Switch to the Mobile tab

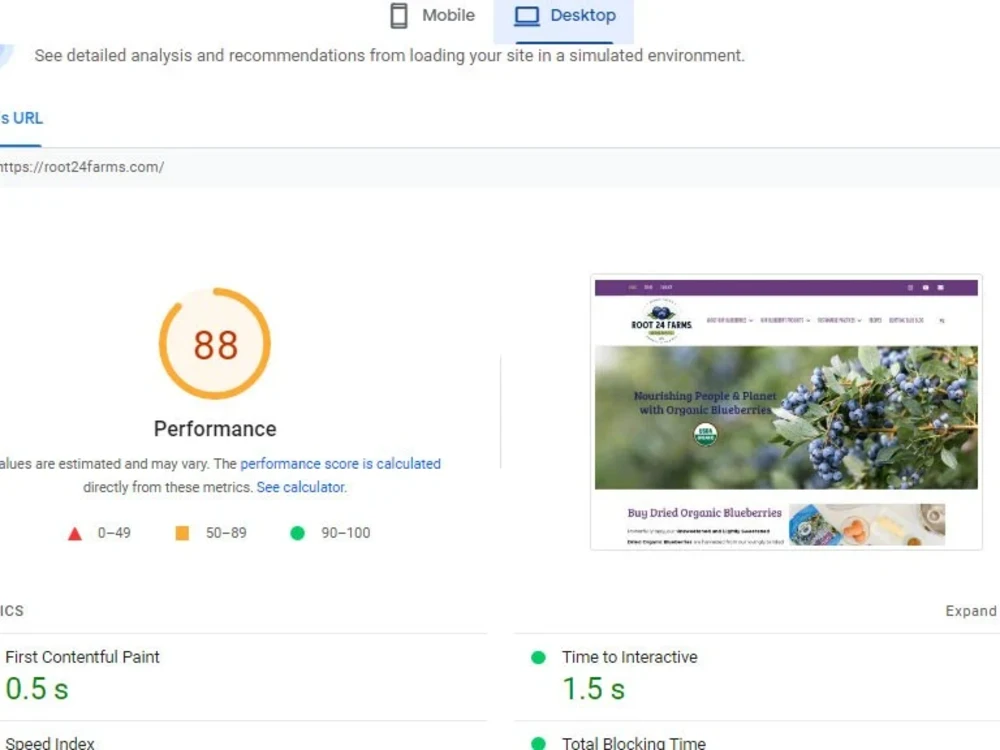pos(432,15)
